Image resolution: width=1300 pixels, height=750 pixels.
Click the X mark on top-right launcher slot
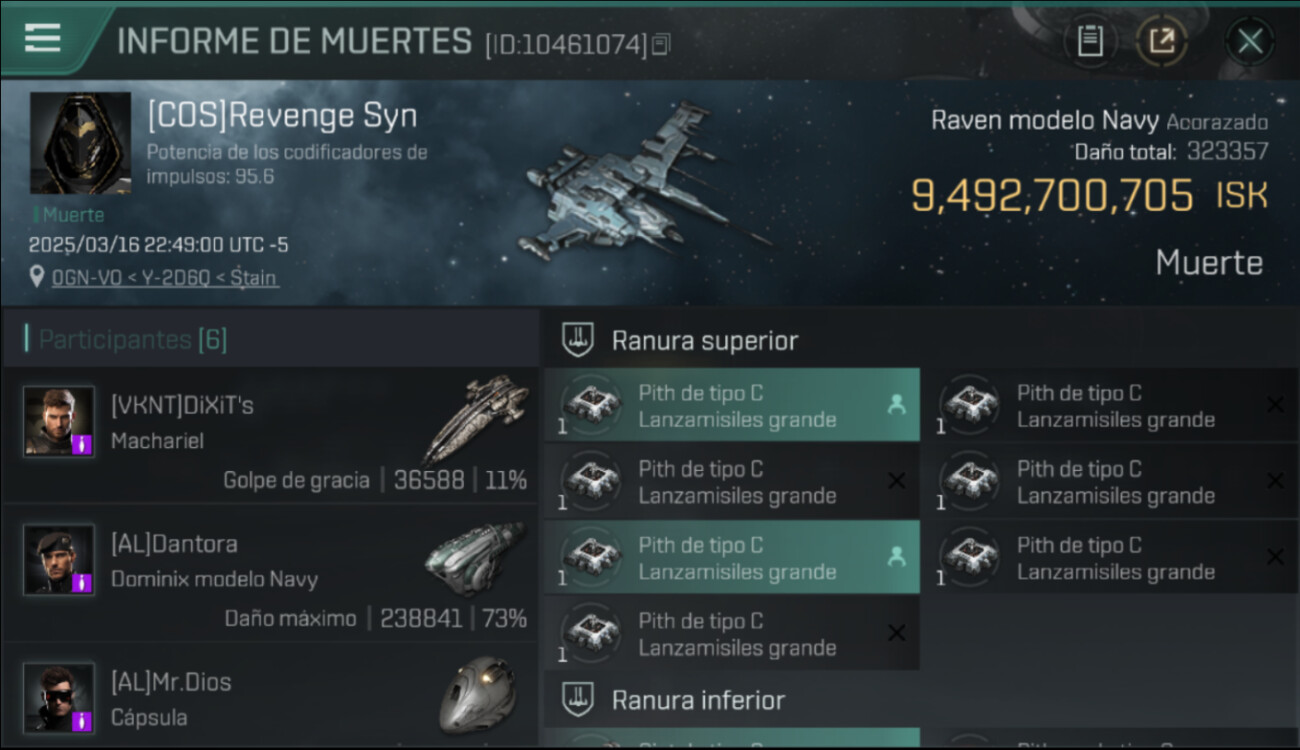[1275, 404]
